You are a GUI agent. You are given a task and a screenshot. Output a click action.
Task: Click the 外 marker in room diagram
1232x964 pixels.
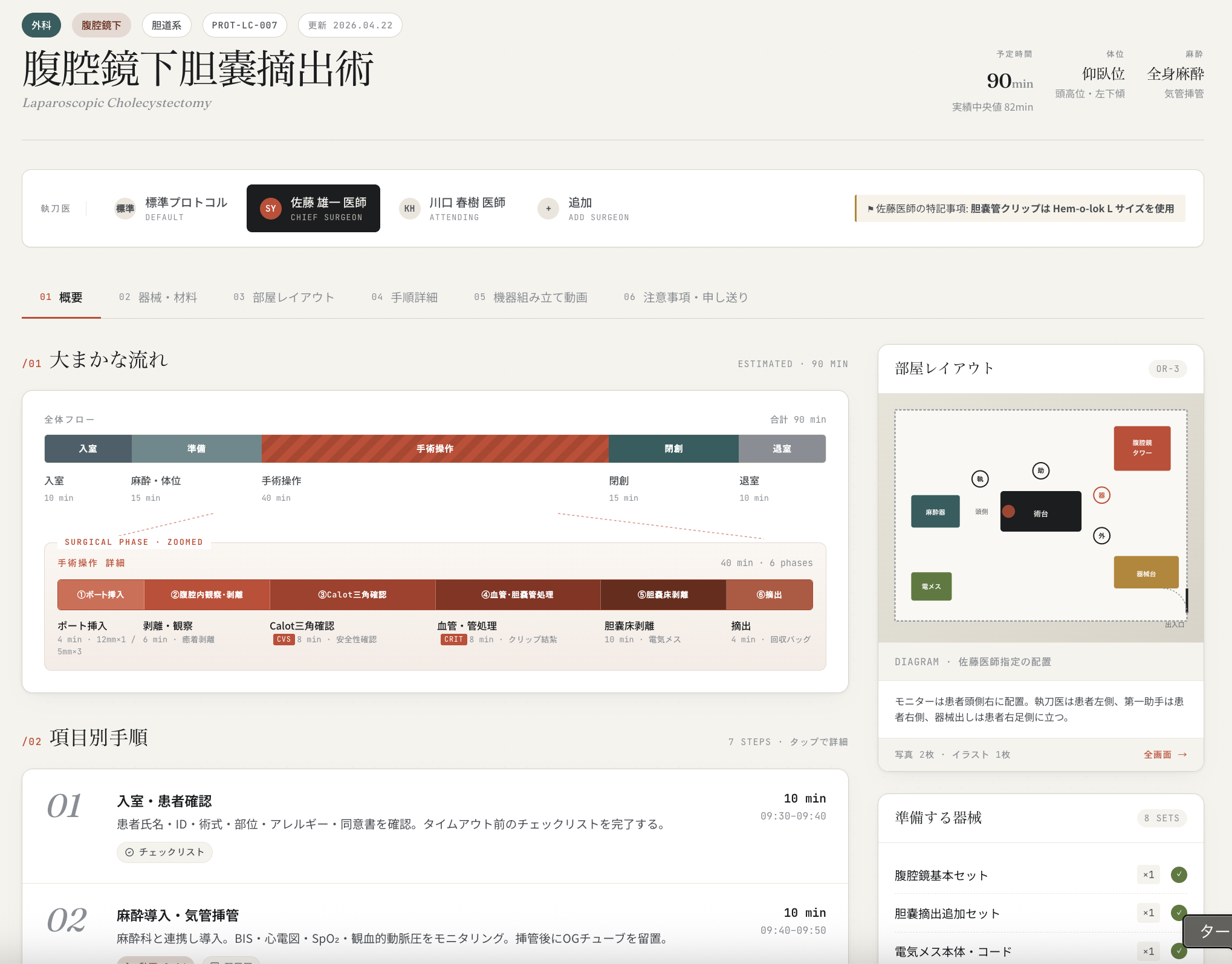(1101, 536)
